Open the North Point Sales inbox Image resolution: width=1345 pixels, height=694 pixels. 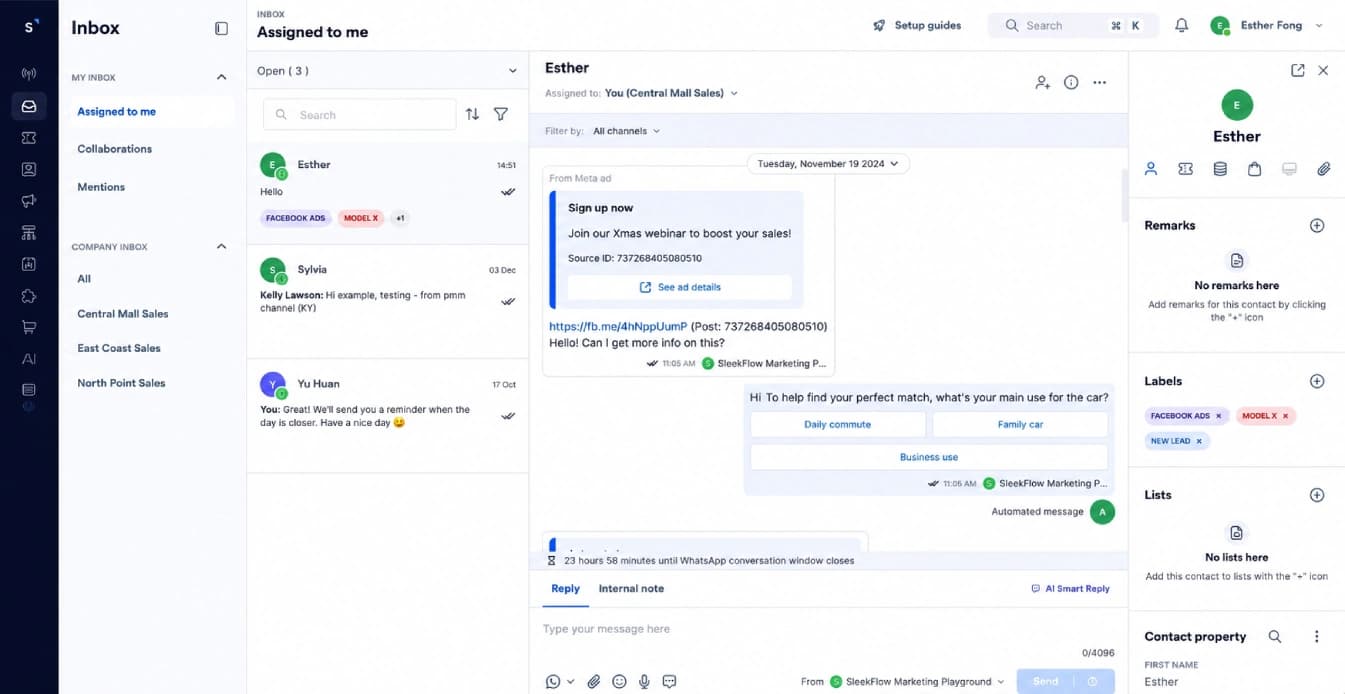[121, 383]
